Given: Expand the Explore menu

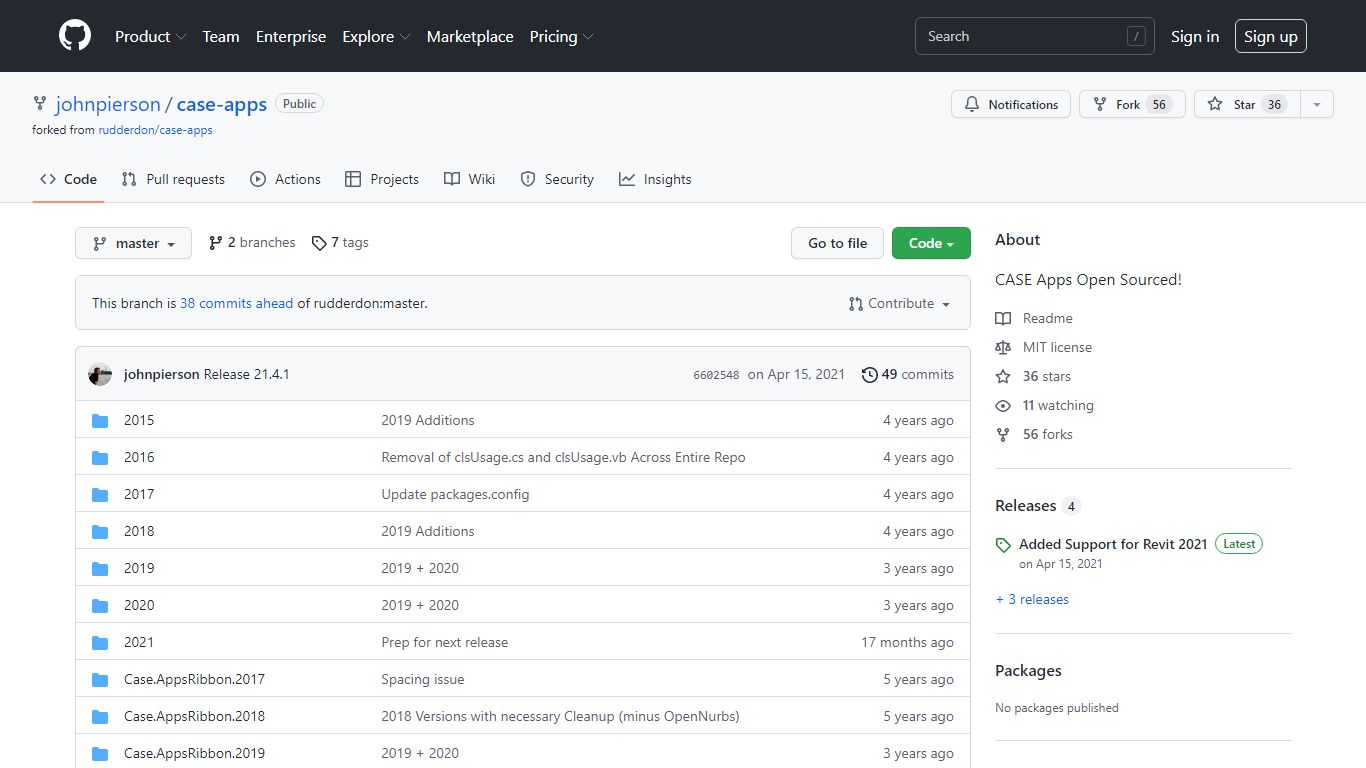Looking at the screenshot, I should [x=376, y=36].
